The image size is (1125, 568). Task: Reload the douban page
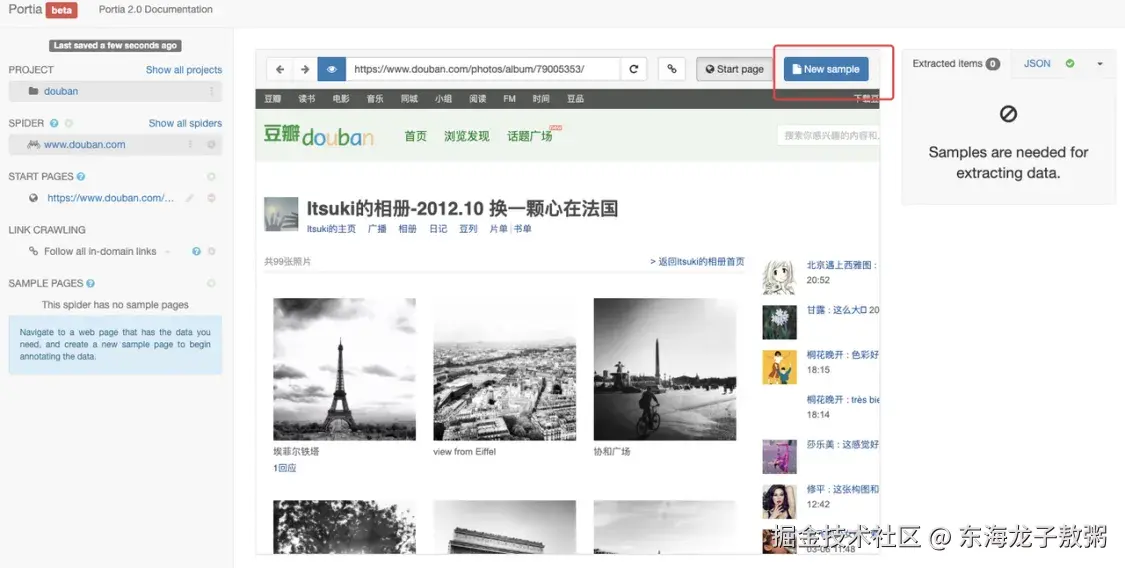634,70
